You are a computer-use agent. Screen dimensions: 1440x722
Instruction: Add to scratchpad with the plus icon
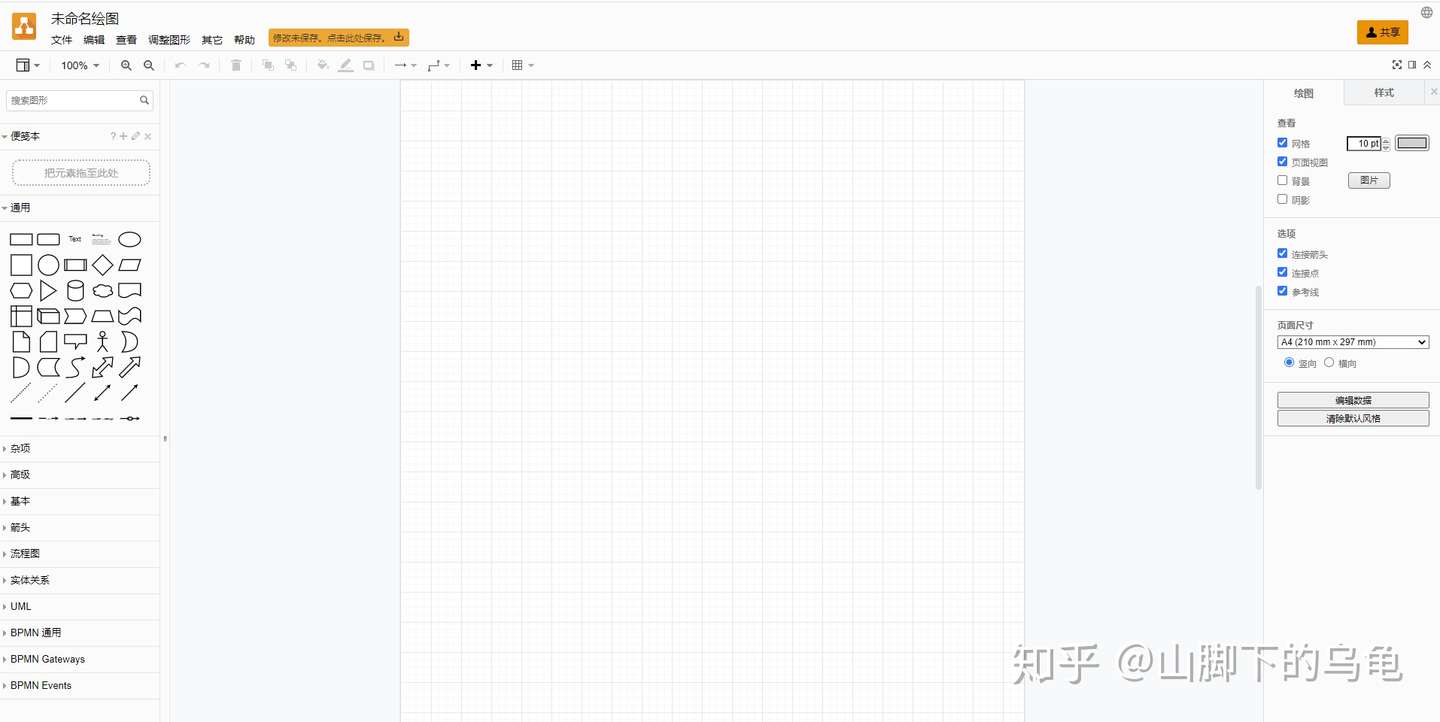[x=124, y=136]
